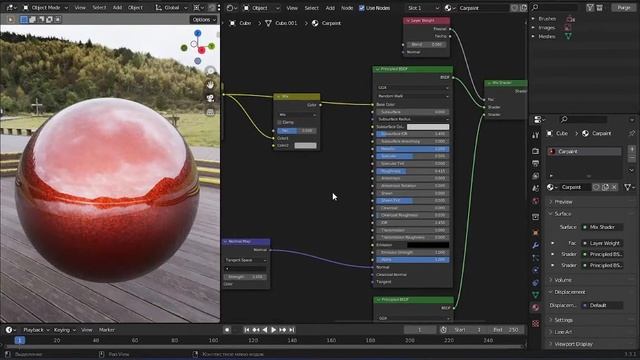
Task: Open the Tangent Space dropdown in Normal Map node
Action: click(246, 260)
